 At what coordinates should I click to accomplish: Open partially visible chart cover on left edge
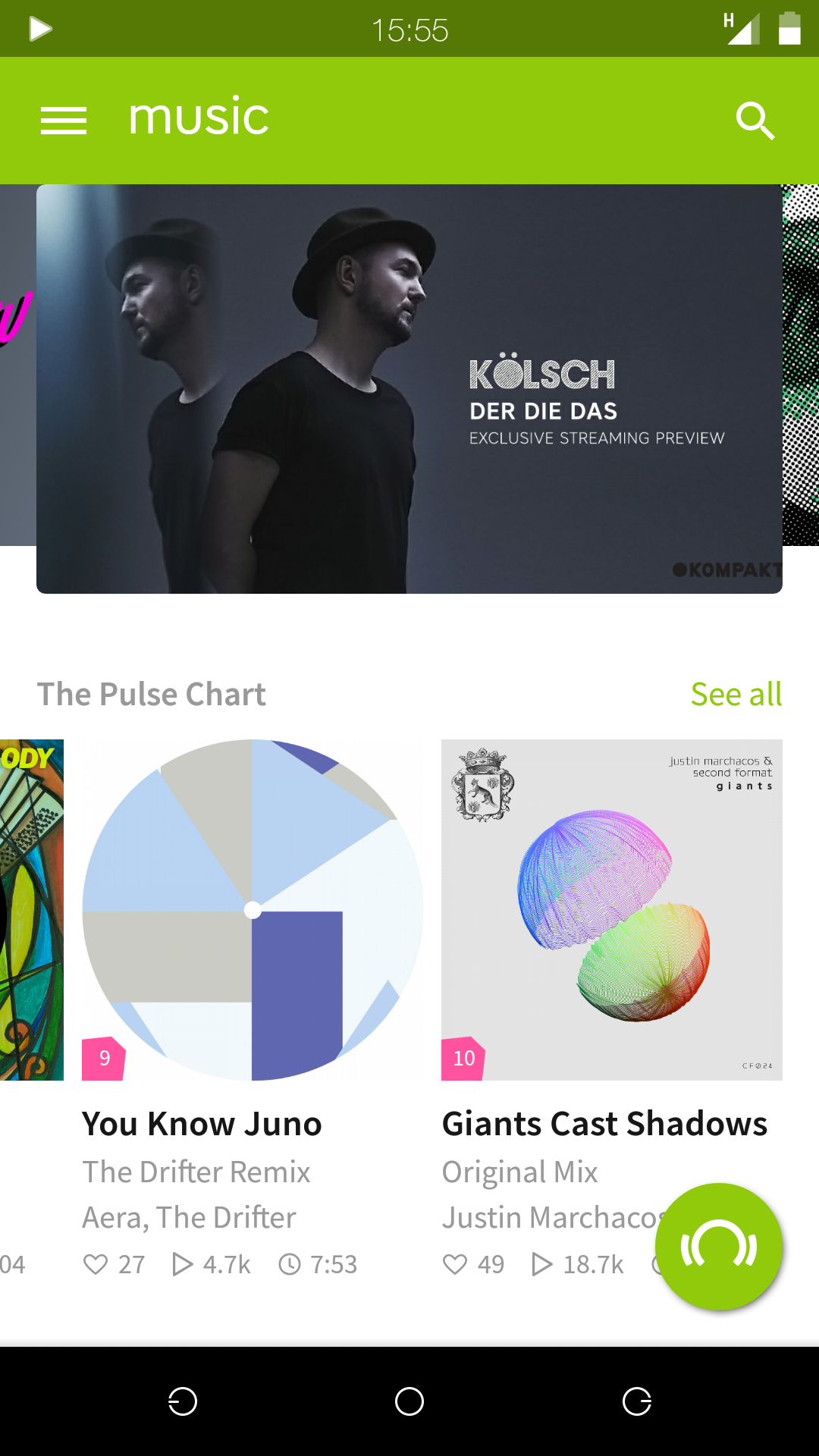(x=32, y=910)
